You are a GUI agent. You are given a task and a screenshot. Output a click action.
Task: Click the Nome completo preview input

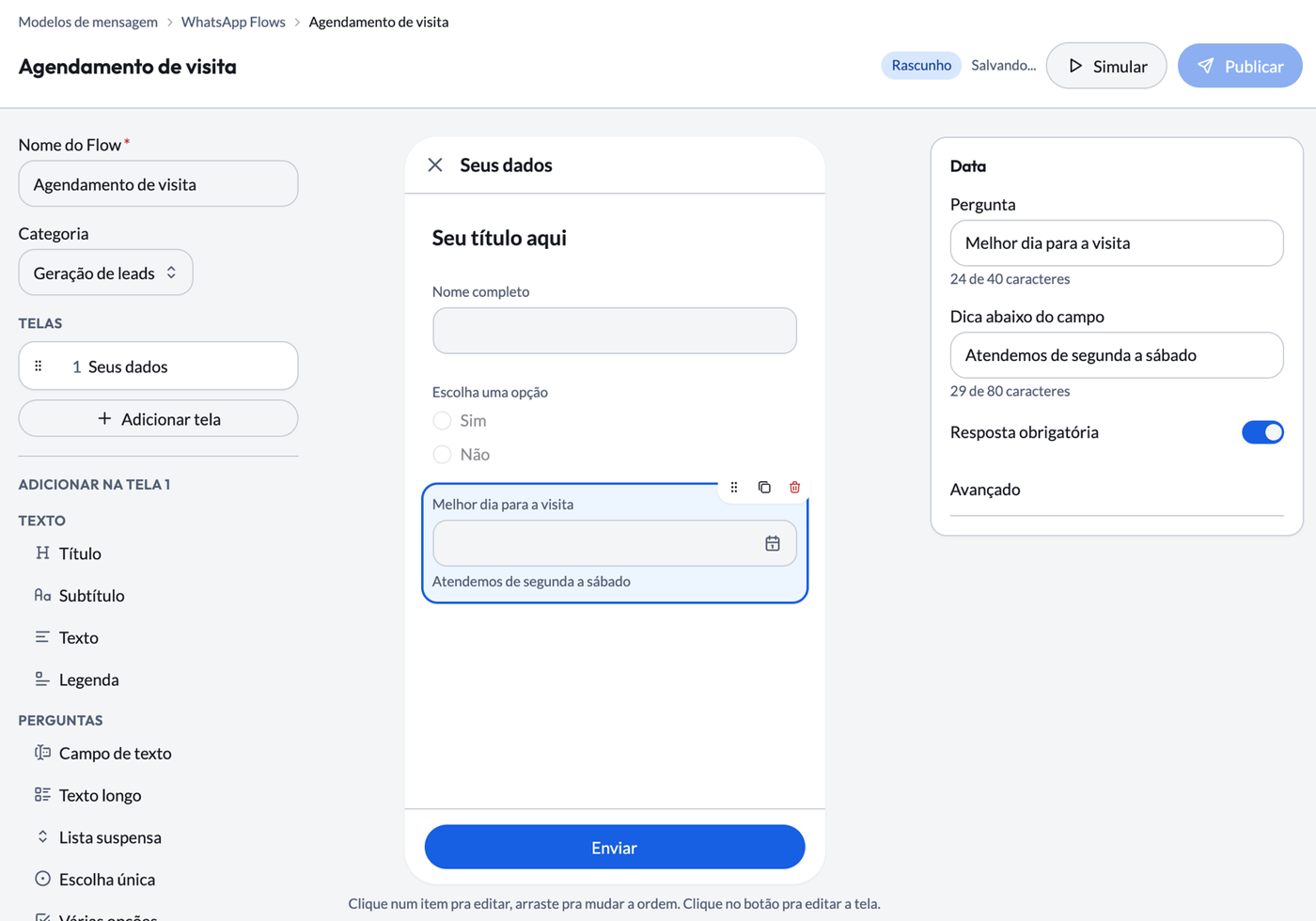[615, 331]
